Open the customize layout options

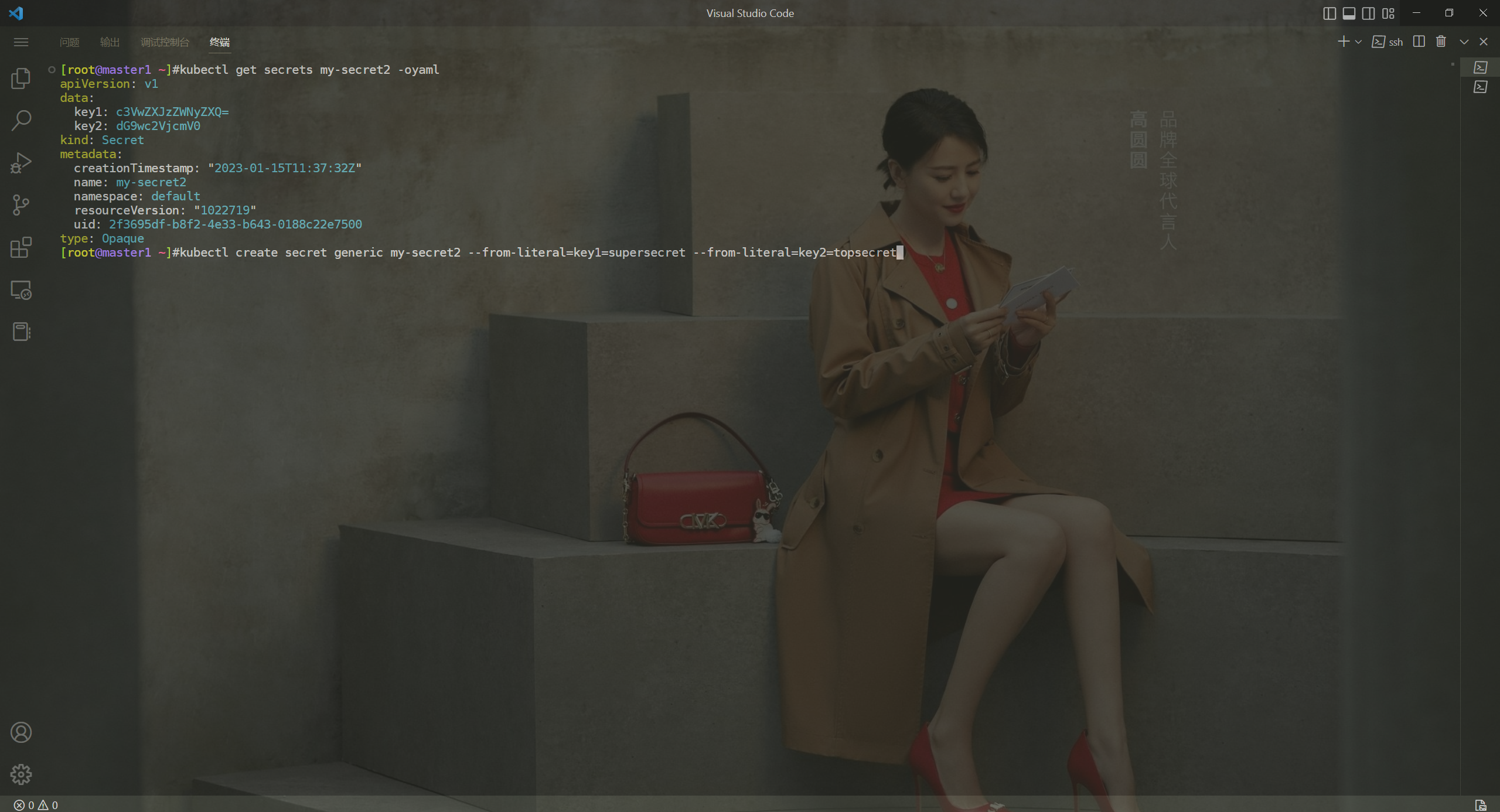click(1388, 13)
